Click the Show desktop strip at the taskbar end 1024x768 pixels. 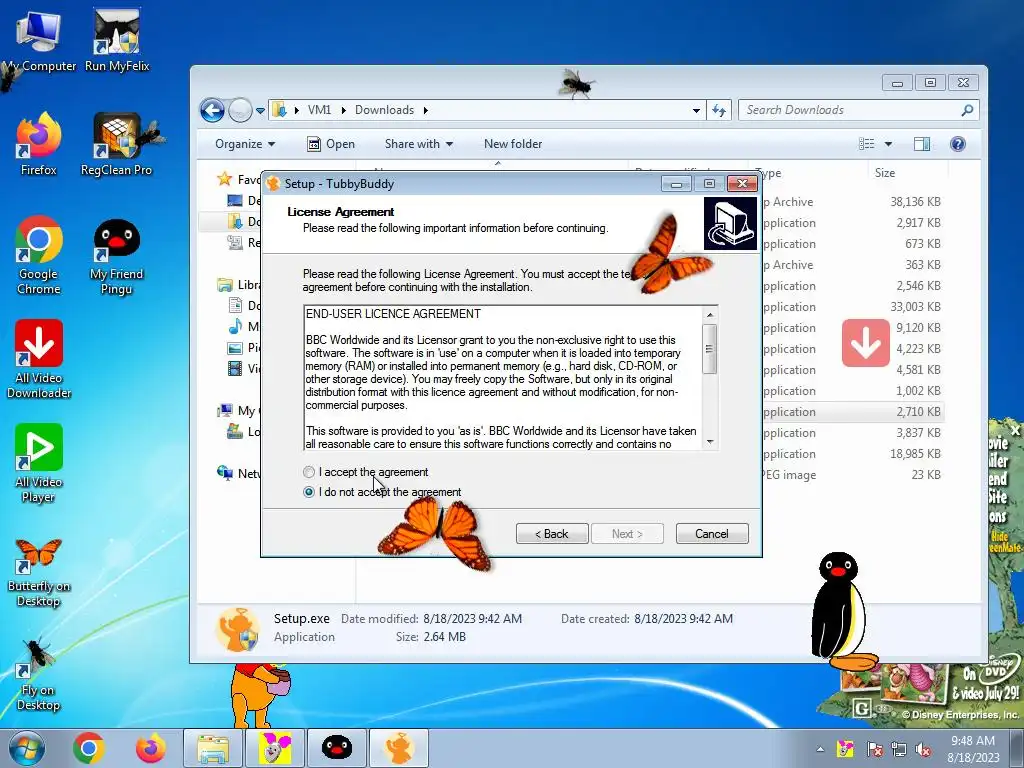click(1018, 748)
